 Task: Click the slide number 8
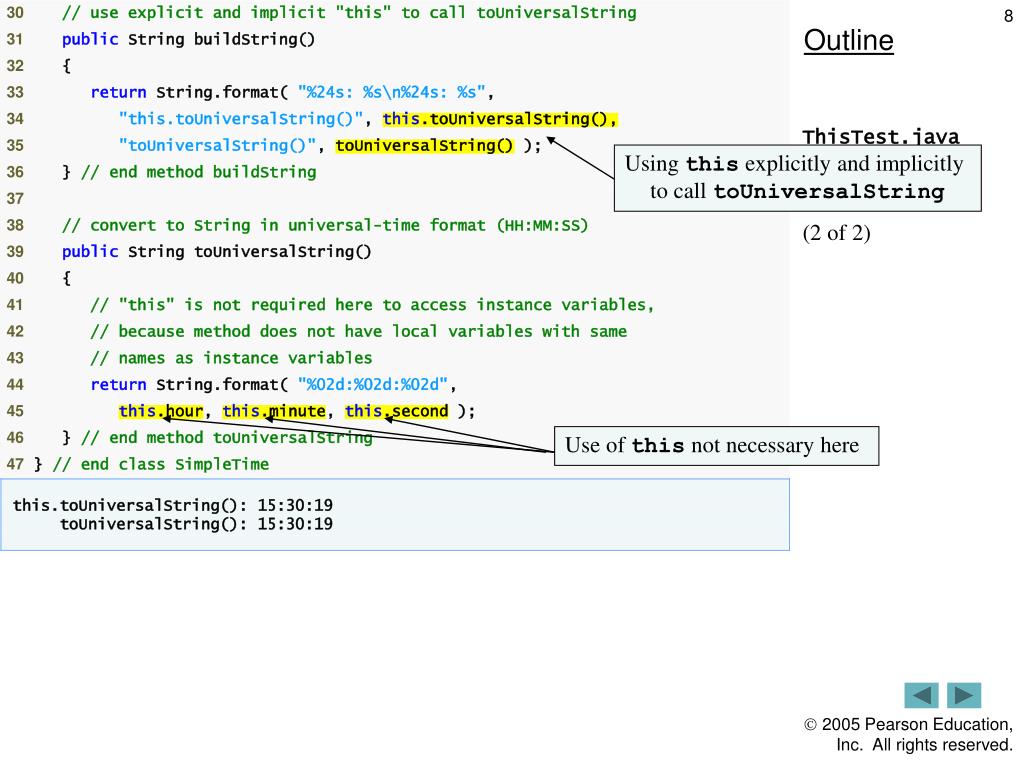pyautogui.click(x=1008, y=16)
